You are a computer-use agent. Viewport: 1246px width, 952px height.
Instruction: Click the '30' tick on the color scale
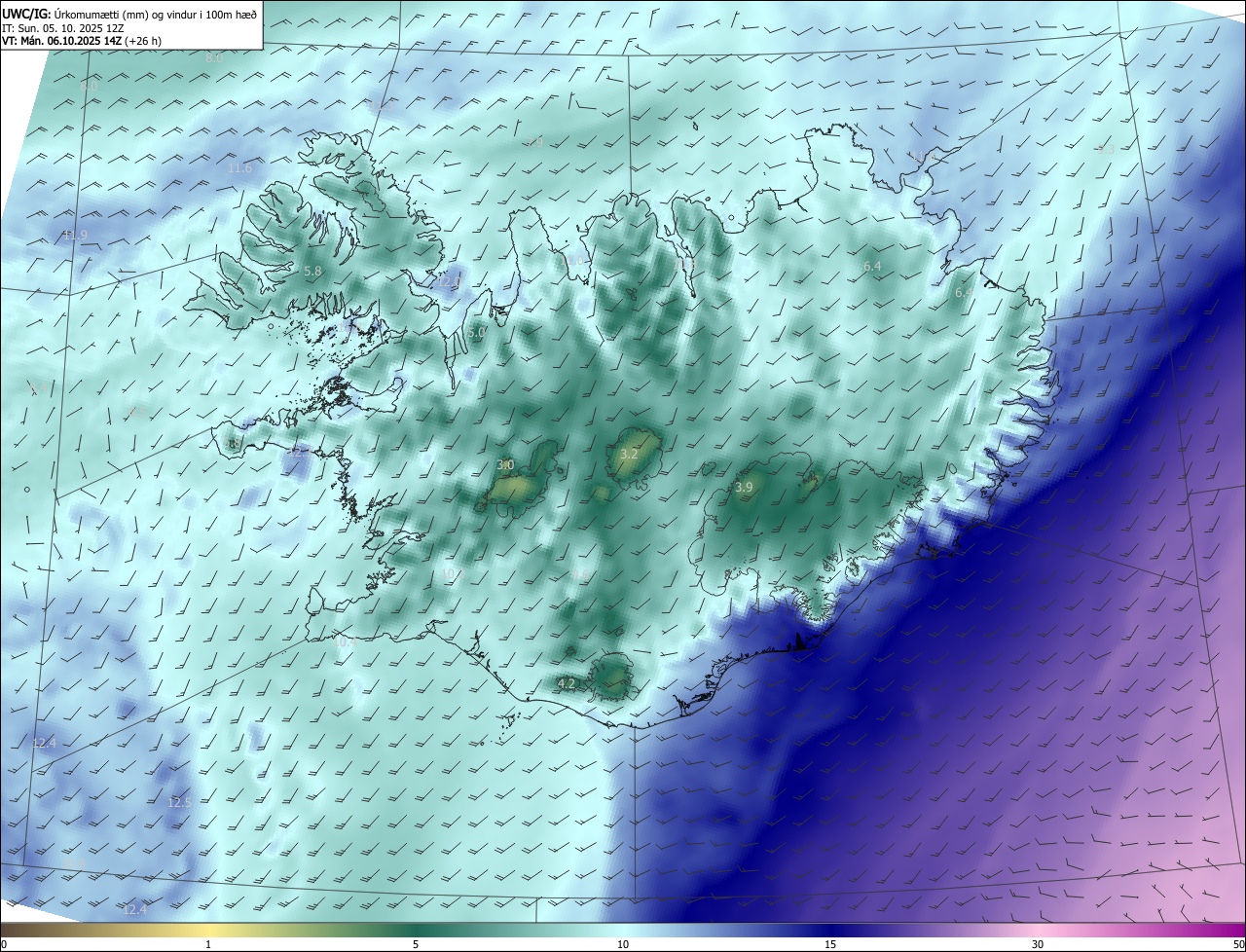coord(1038,944)
